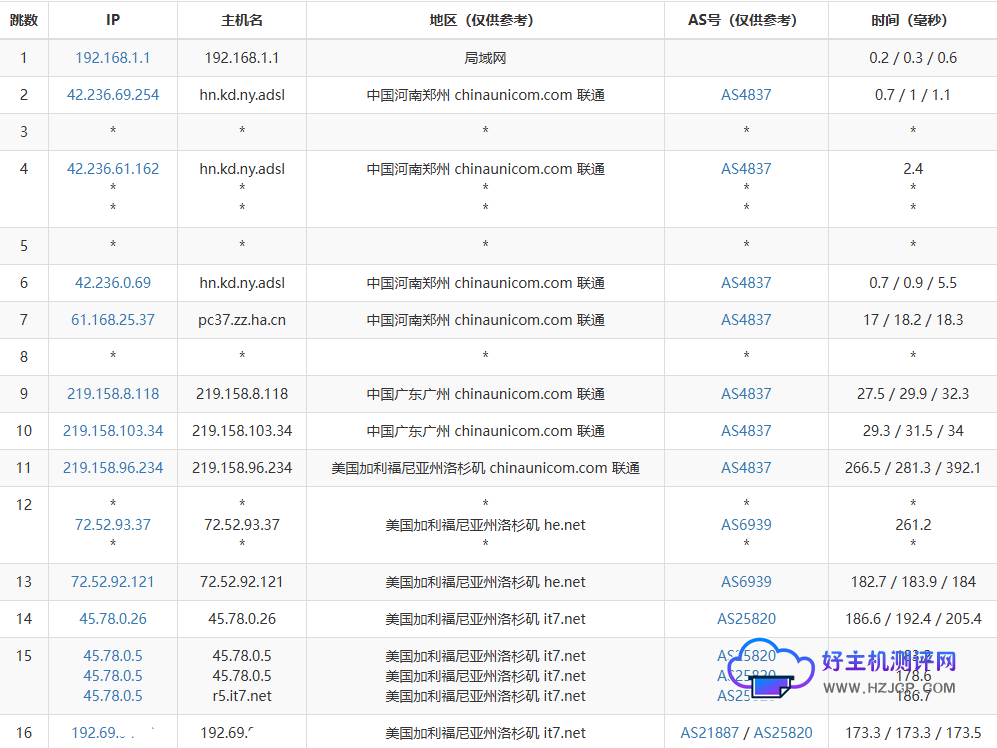Click AS6939 link on hop 13

point(745,581)
